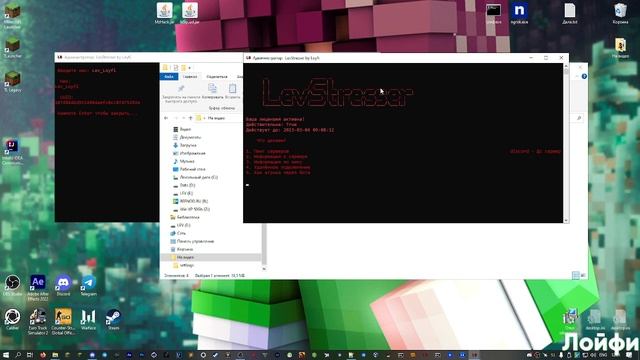This screenshot has height=360, width=640.
Task: Open Warface desktop shortcut
Action: click(x=88, y=319)
